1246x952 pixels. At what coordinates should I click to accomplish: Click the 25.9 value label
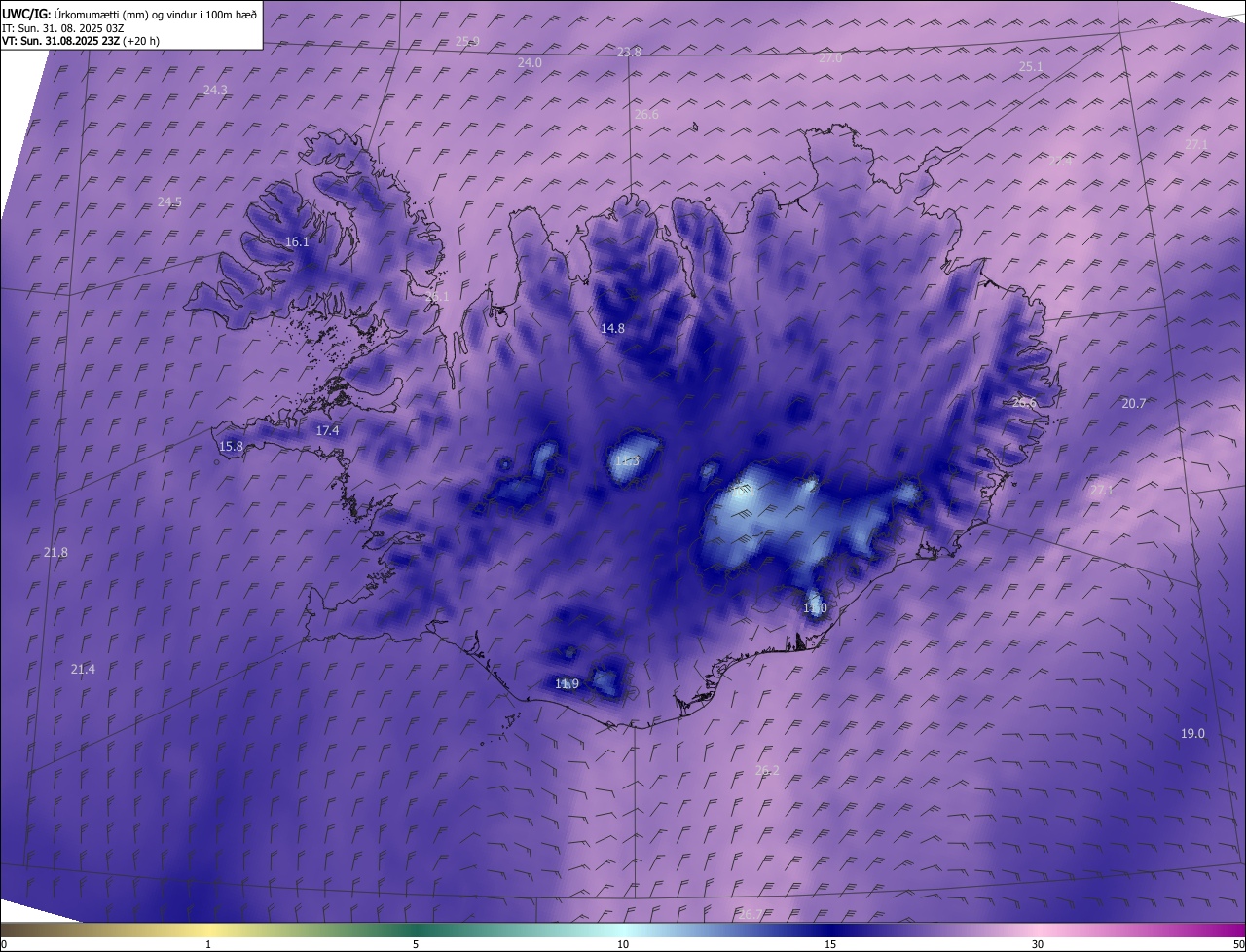pos(467,41)
